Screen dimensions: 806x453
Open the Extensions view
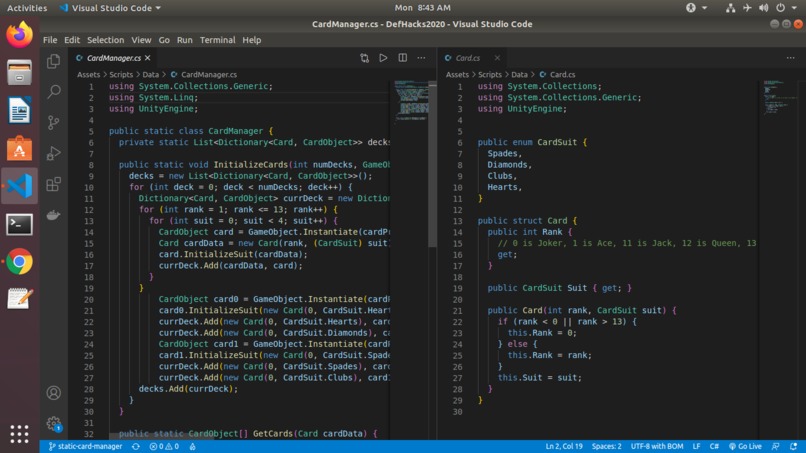54,184
